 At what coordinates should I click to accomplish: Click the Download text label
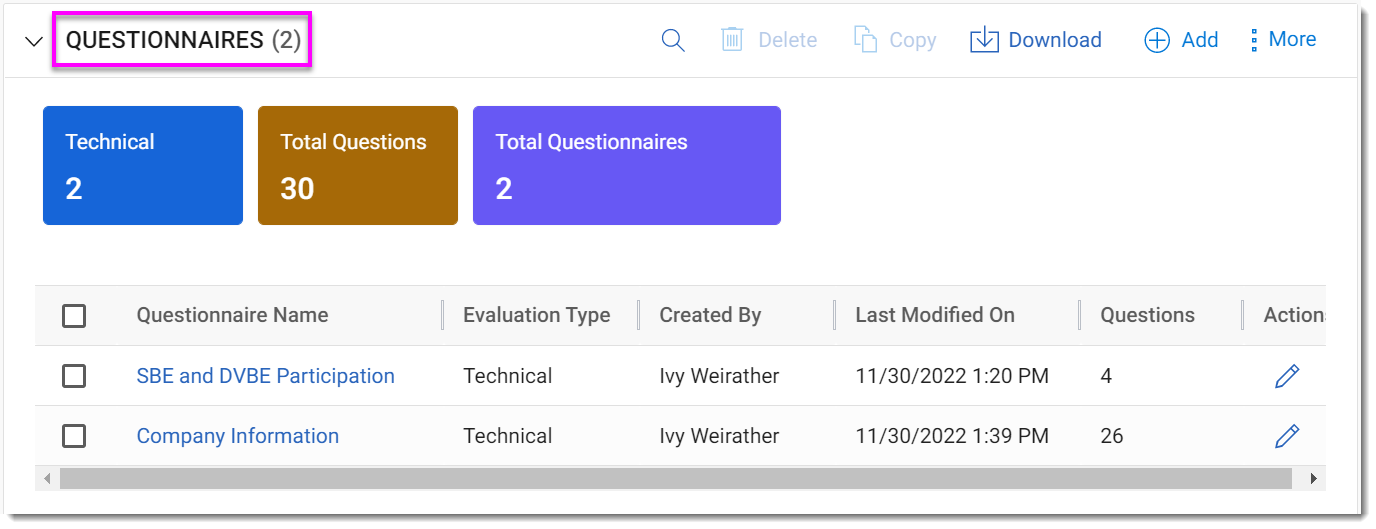coord(1055,40)
